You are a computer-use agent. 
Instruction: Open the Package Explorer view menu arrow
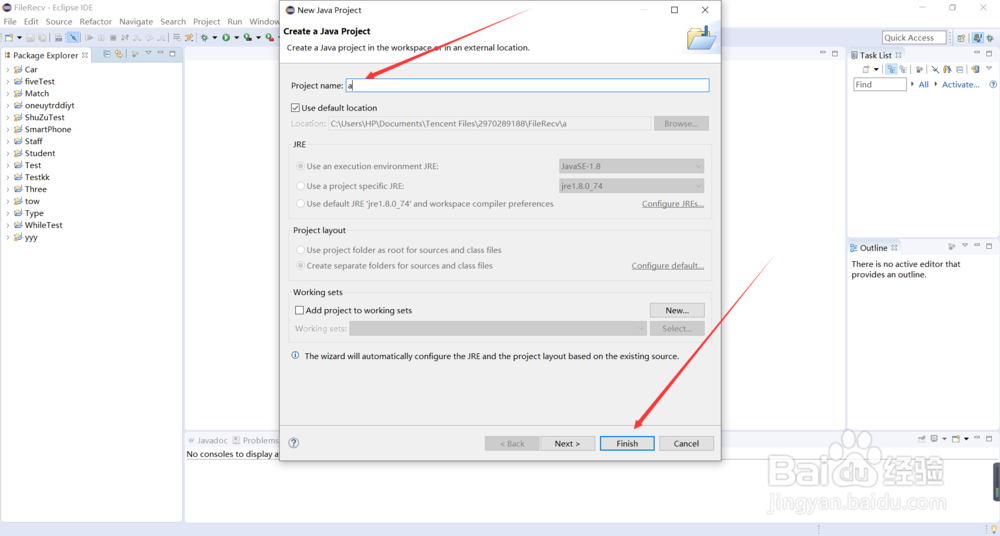tap(148, 54)
